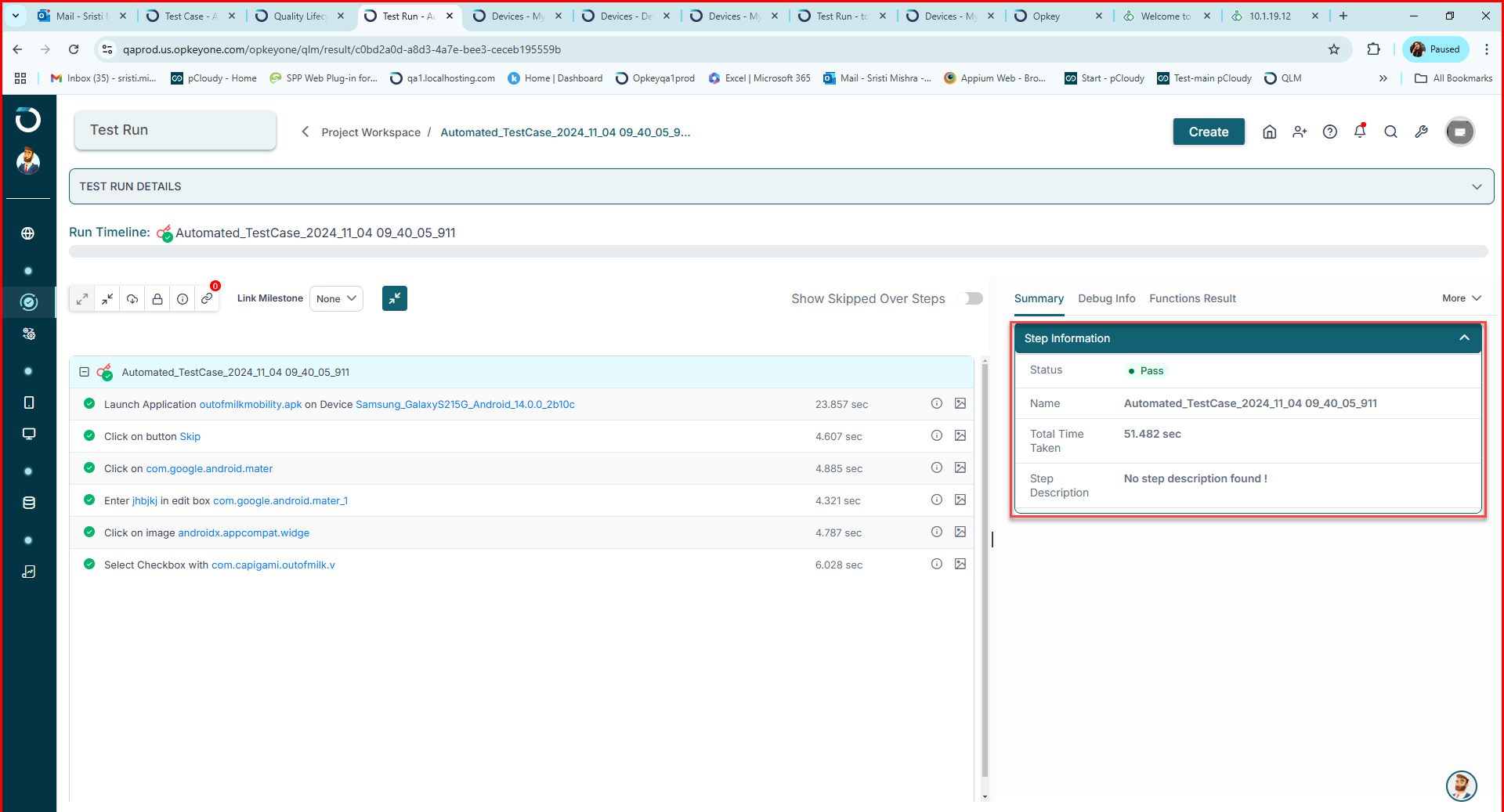Click the Opkey logo in the sidebar
Image resolution: width=1504 pixels, height=812 pixels.
[28, 120]
